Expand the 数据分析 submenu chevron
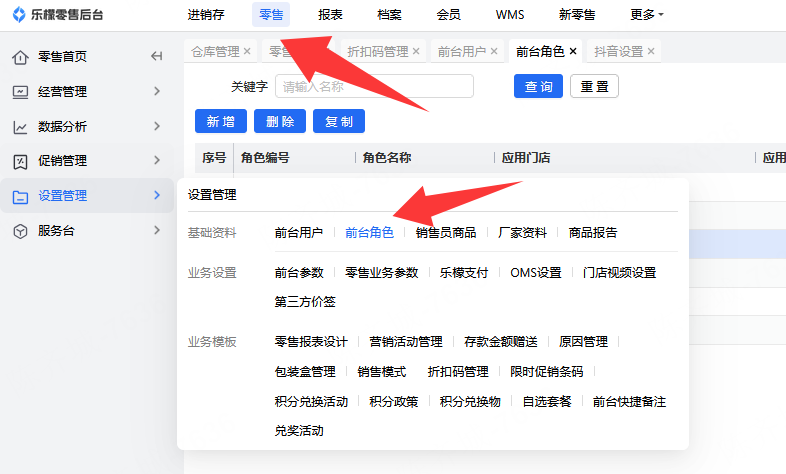 pos(157,126)
